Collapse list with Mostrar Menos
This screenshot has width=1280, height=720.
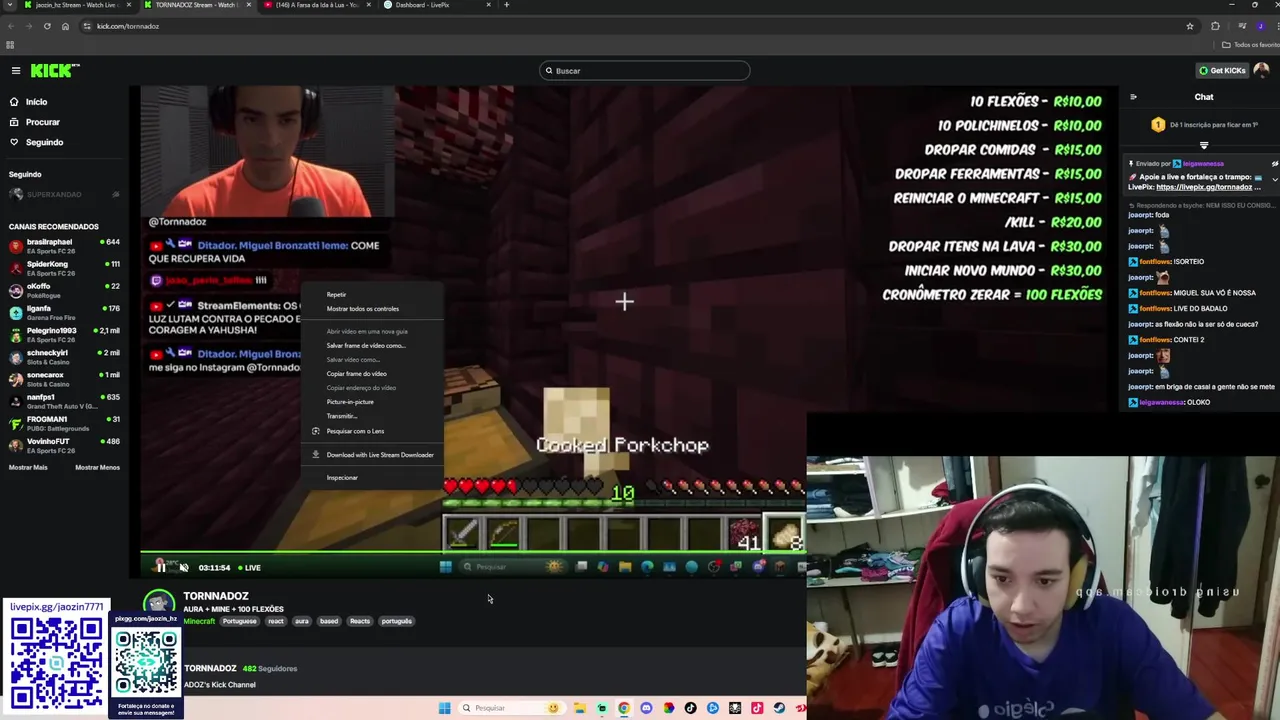click(x=97, y=467)
